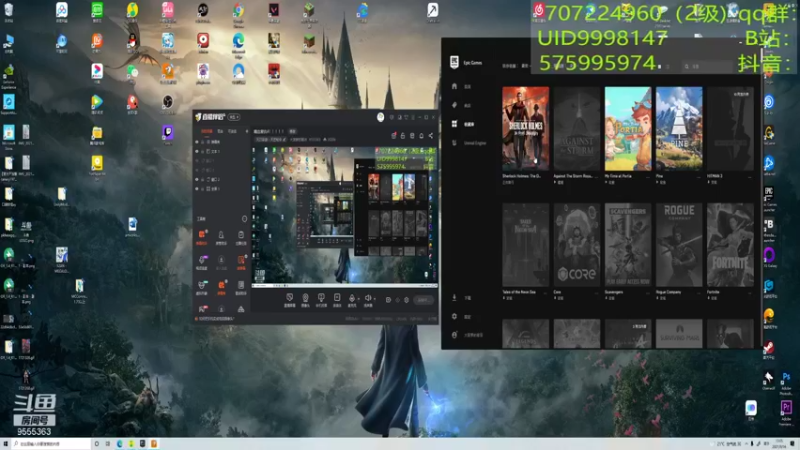Toggle eye icon on fifth source row
Screen dimensions: 800x450
[x=197, y=180]
